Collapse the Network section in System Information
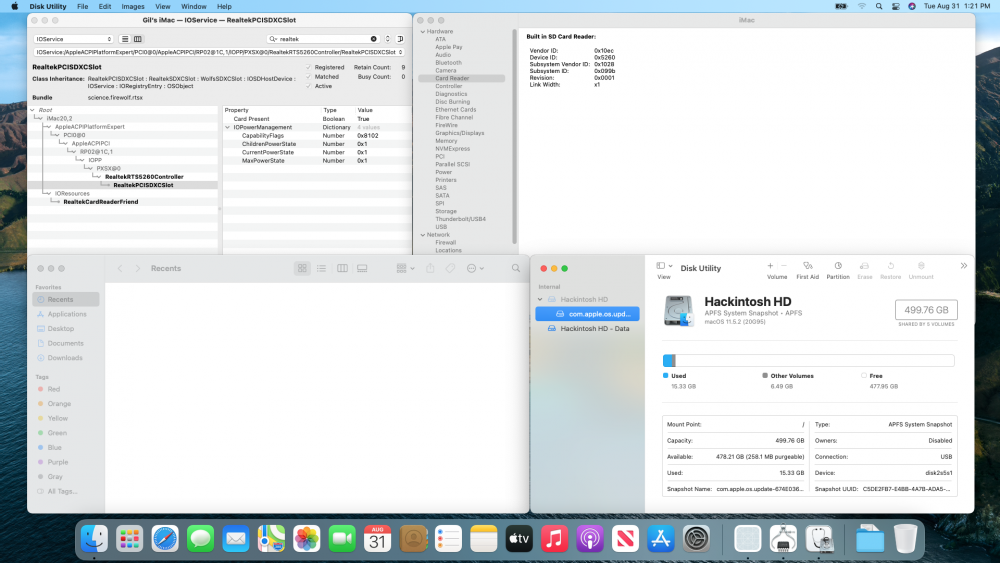The height and width of the screenshot is (563, 1000). pos(422,235)
